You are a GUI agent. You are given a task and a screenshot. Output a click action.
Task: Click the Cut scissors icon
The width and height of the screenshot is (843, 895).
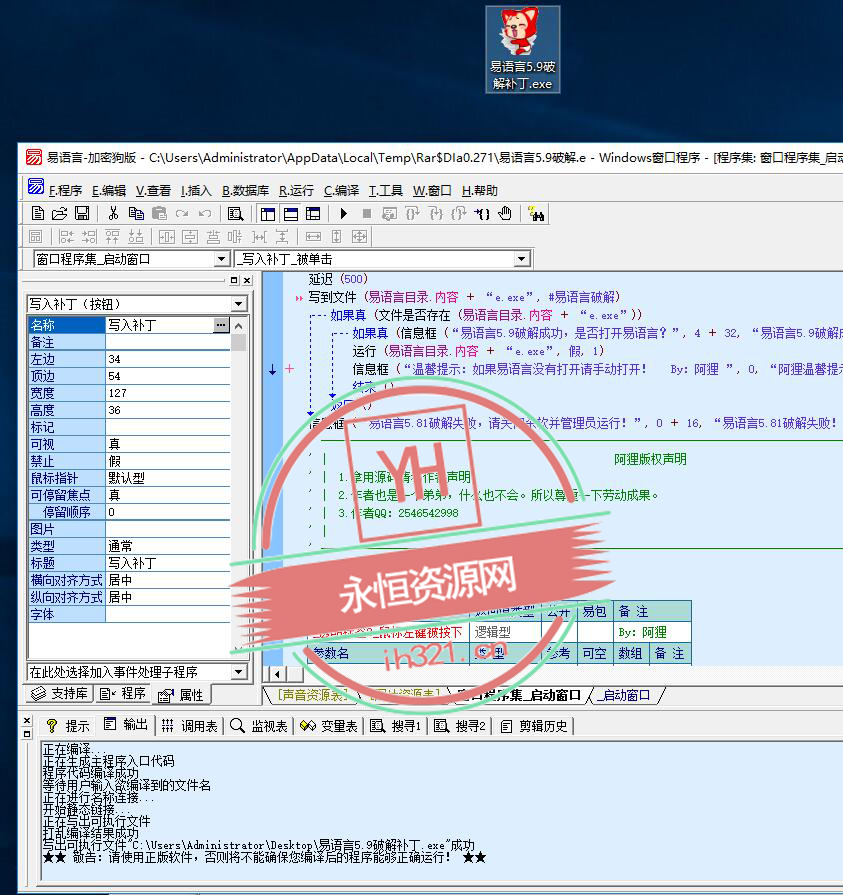click(113, 213)
